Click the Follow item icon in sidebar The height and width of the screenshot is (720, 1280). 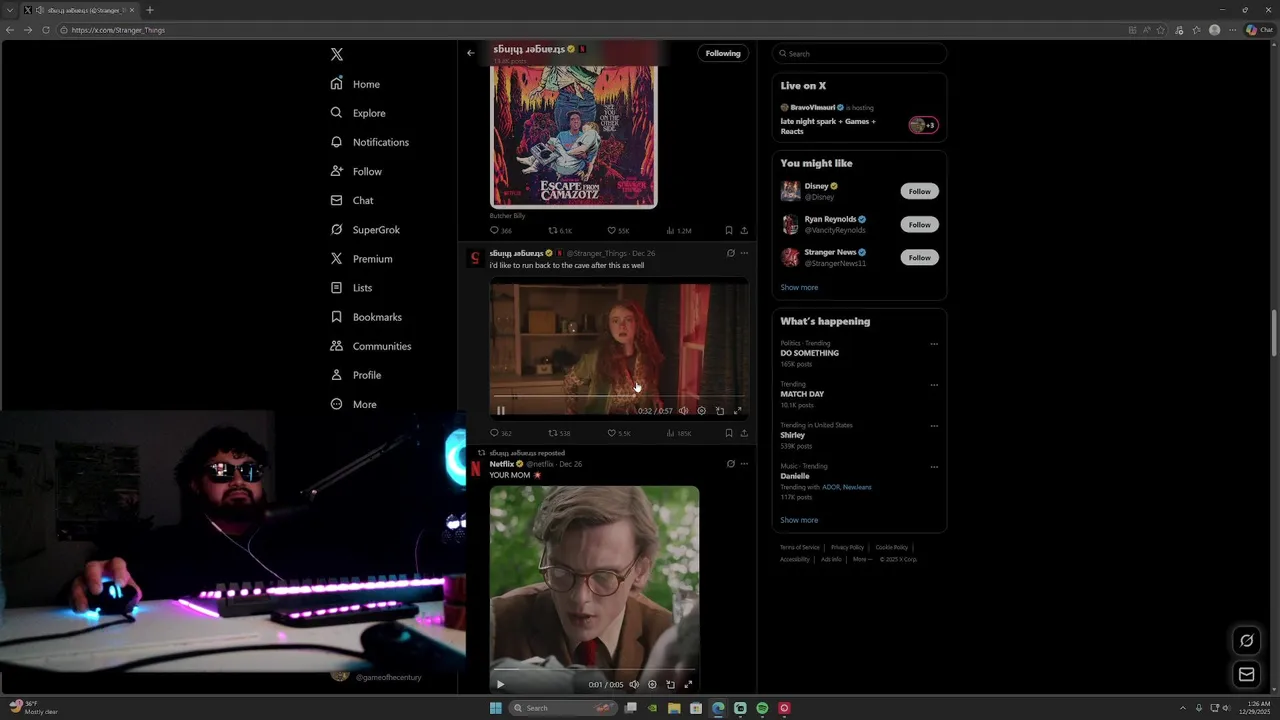[x=337, y=171]
